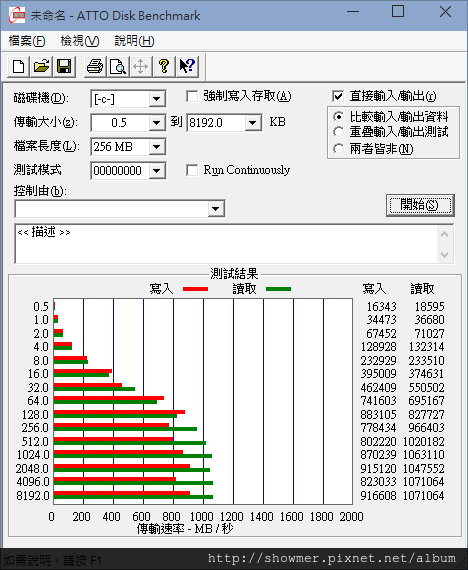Click the red 寫入 legend swatch
Screen dimensions: 468x570
pos(195,289)
